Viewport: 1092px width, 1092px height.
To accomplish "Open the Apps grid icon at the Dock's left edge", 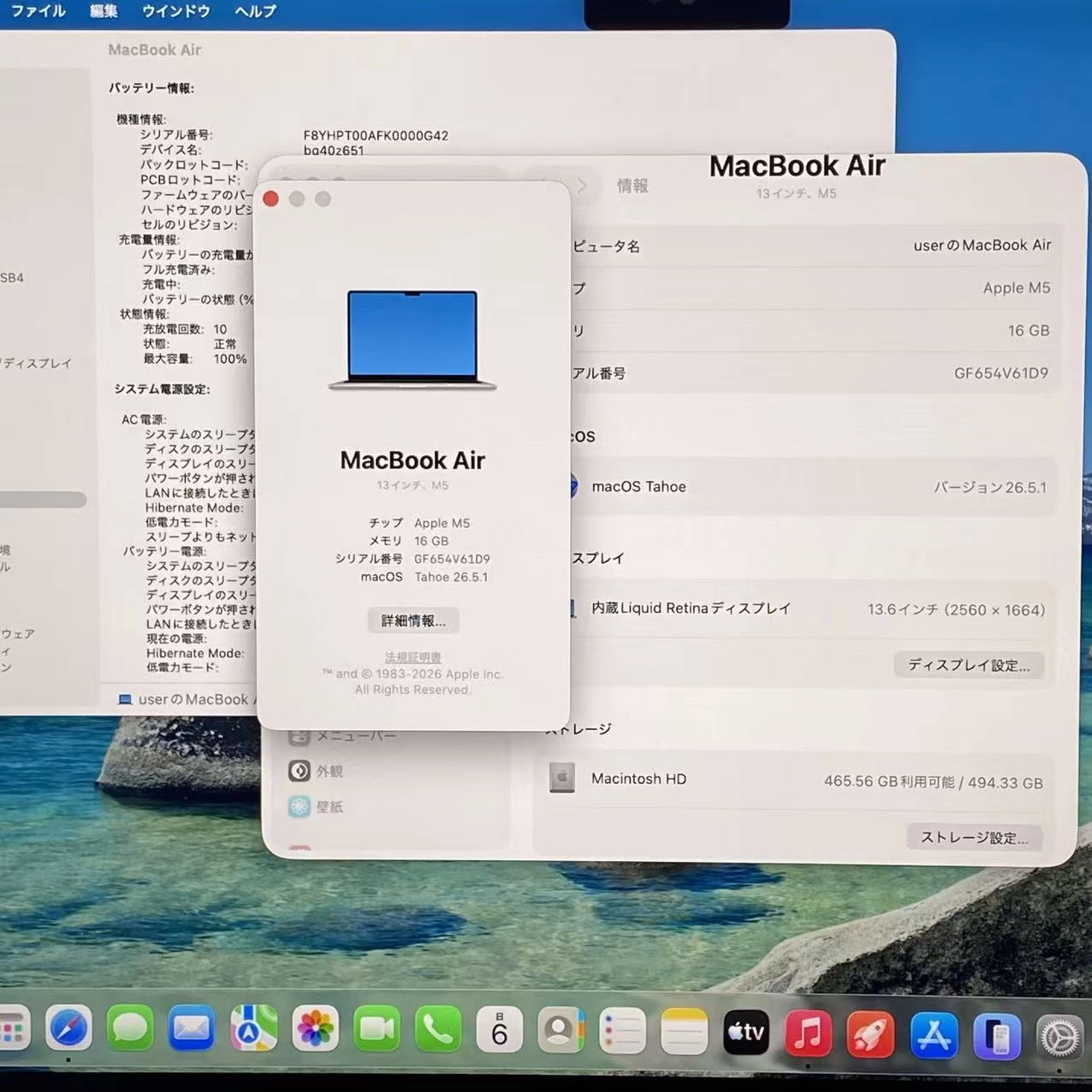I will [14, 1029].
